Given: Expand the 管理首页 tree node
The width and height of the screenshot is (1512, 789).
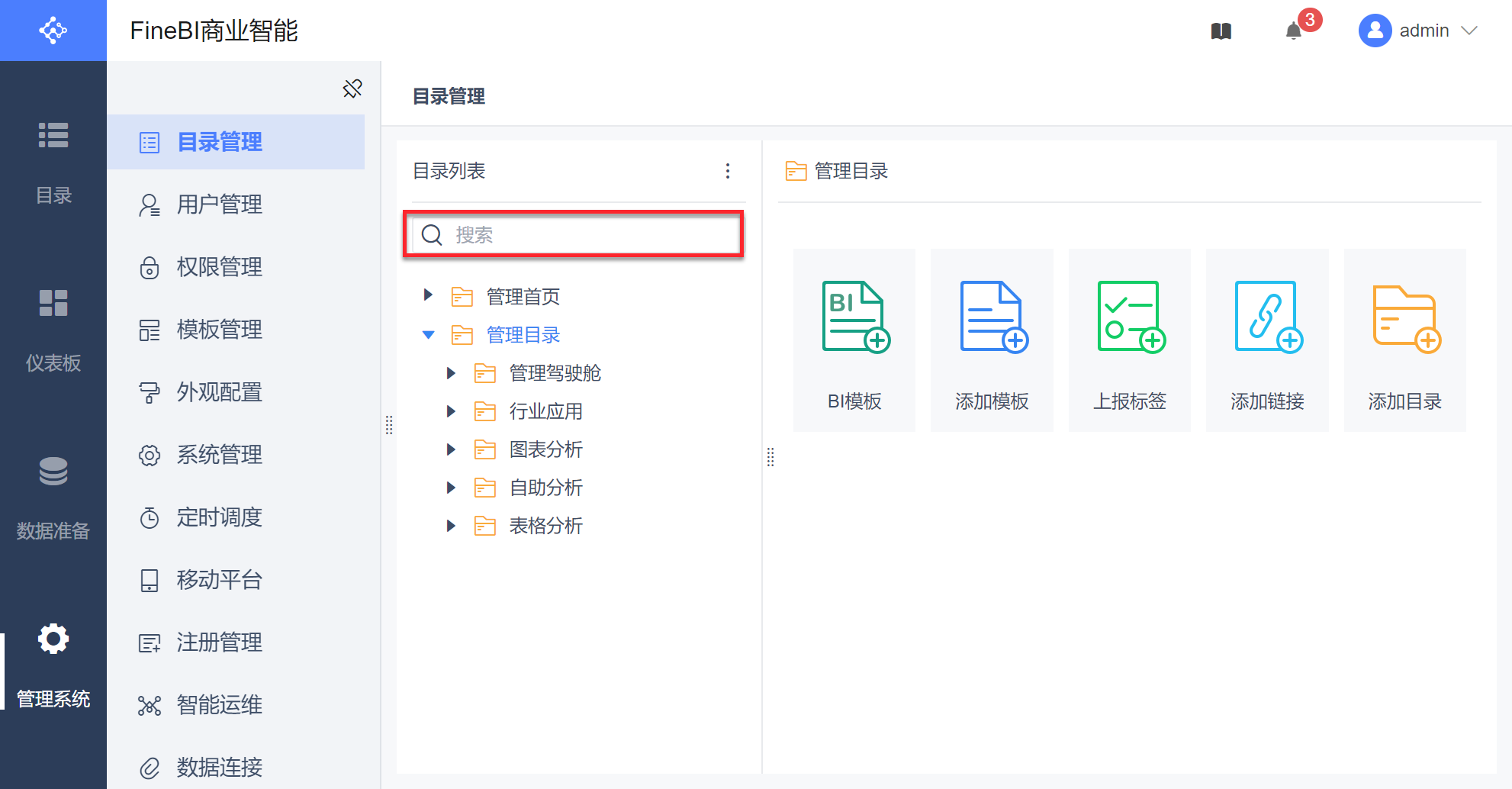Looking at the screenshot, I should click(x=428, y=296).
